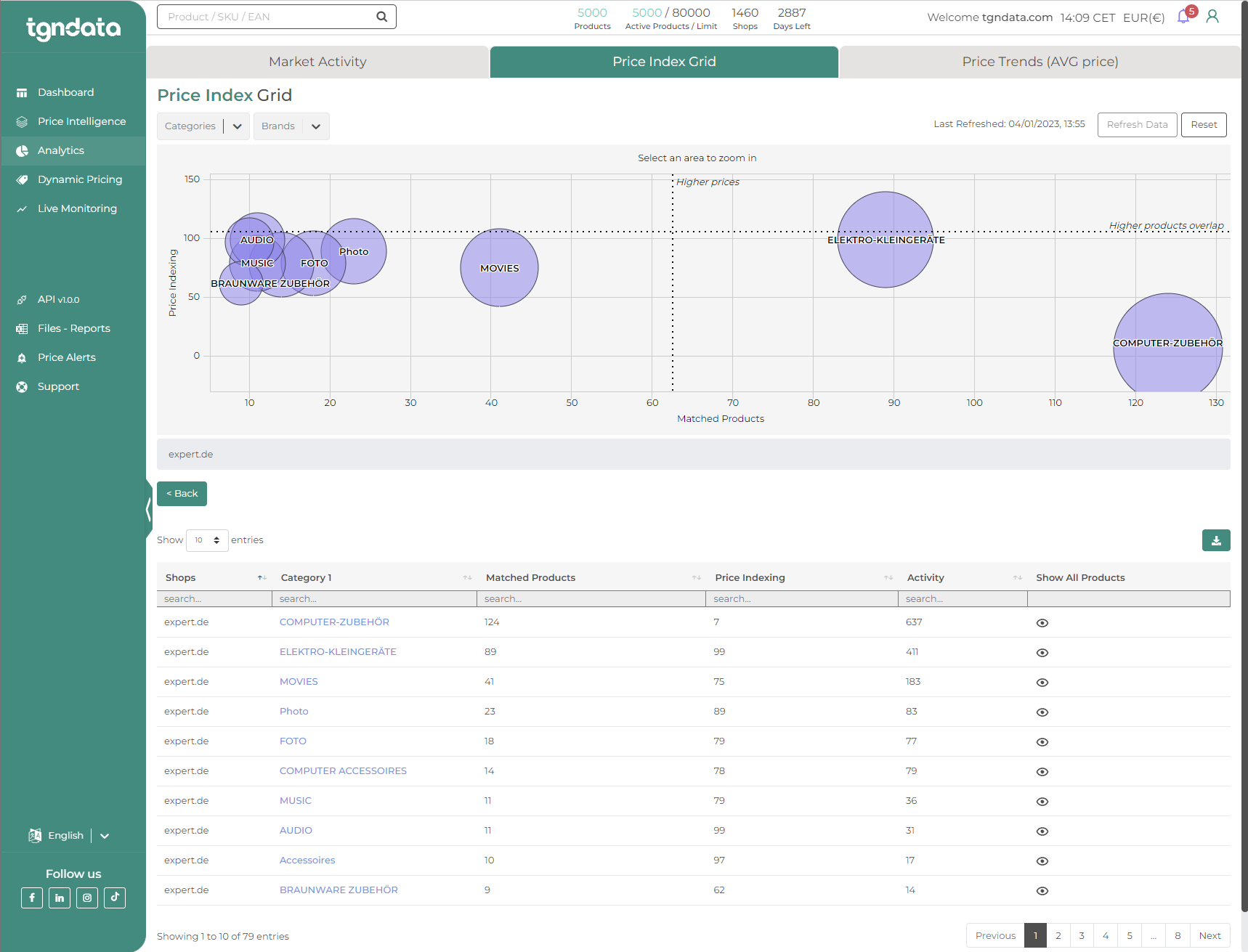Show all products for AUDIO row

pos(1042,831)
